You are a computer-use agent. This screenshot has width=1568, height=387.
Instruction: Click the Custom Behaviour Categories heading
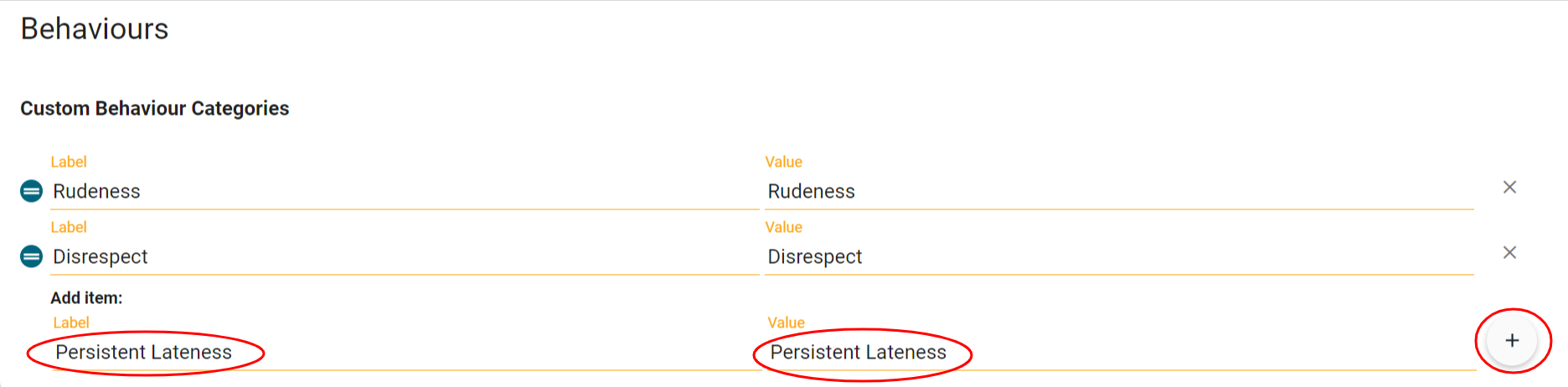point(155,109)
